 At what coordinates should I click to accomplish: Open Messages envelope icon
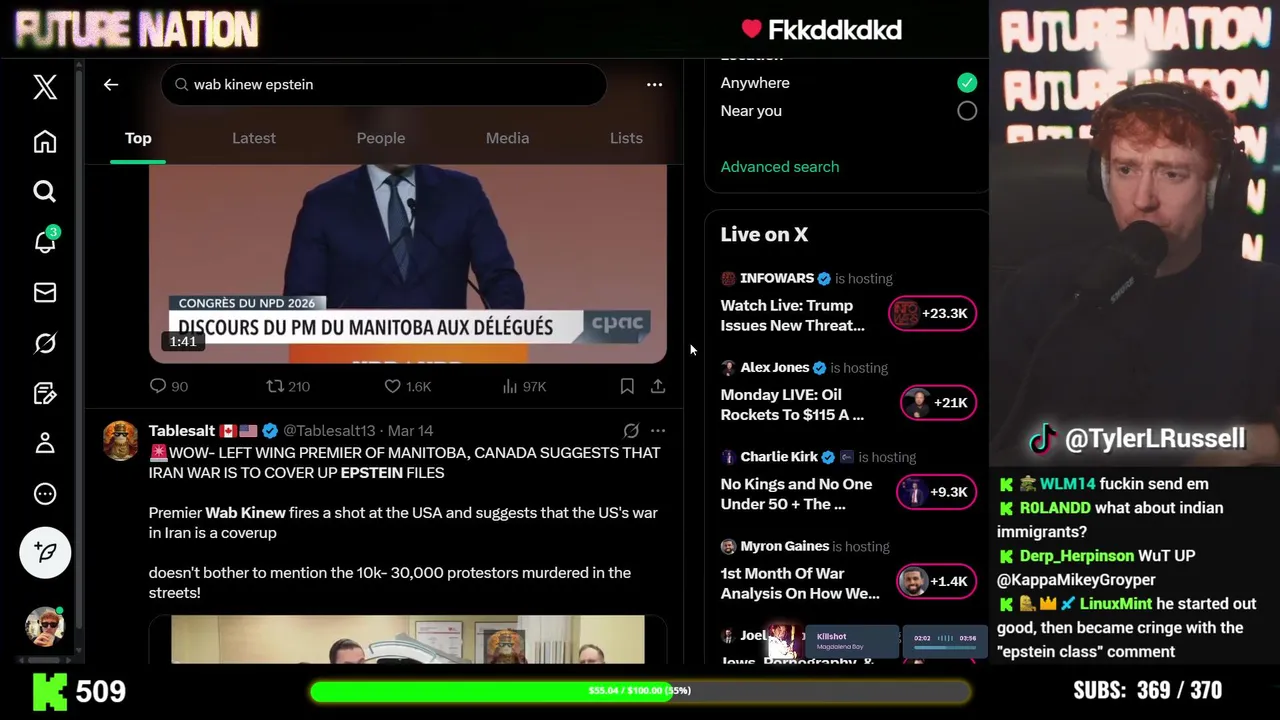click(45, 292)
